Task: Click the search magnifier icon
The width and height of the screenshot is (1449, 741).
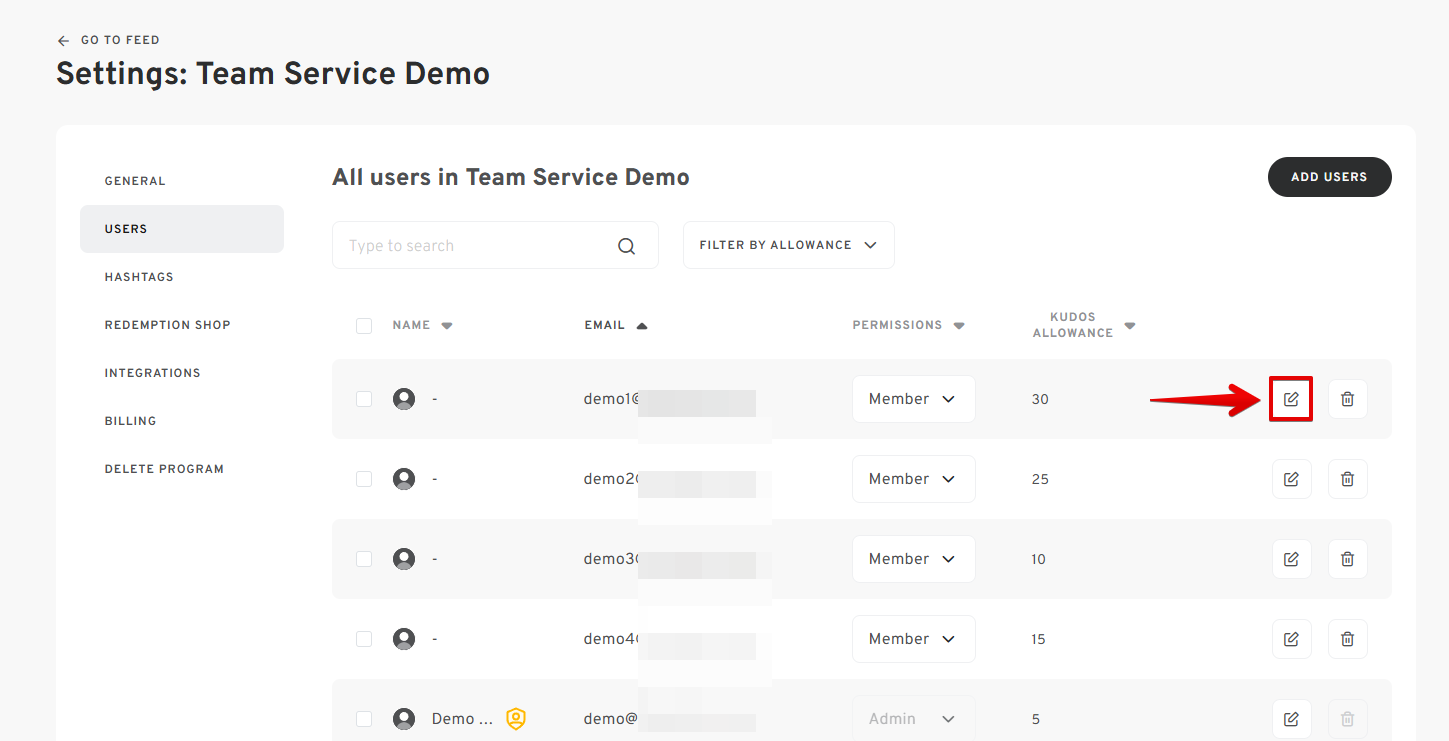Action: coord(627,246)
